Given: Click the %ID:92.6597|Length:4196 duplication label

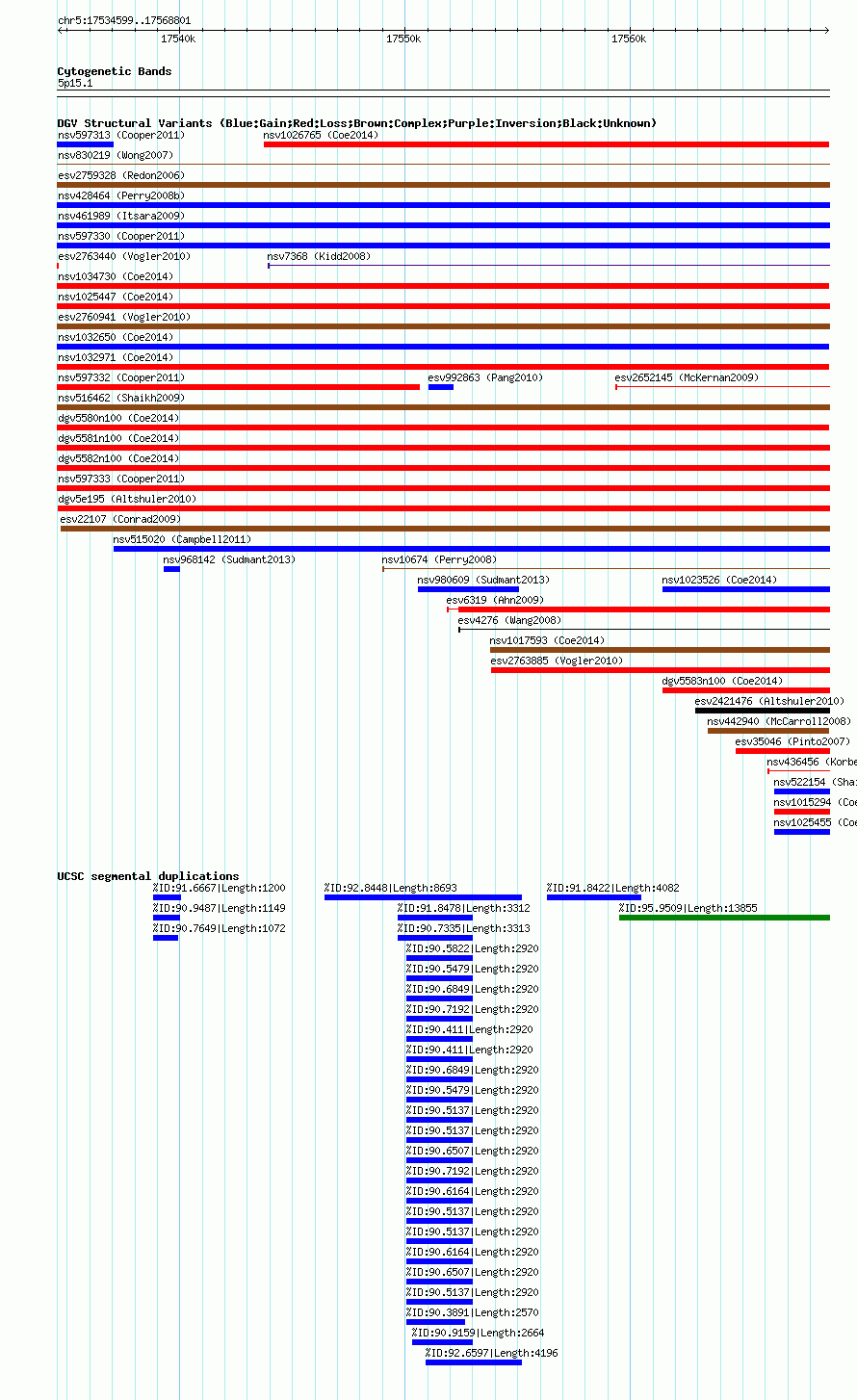Looking at the screenshot, I should click(491, 1354).
